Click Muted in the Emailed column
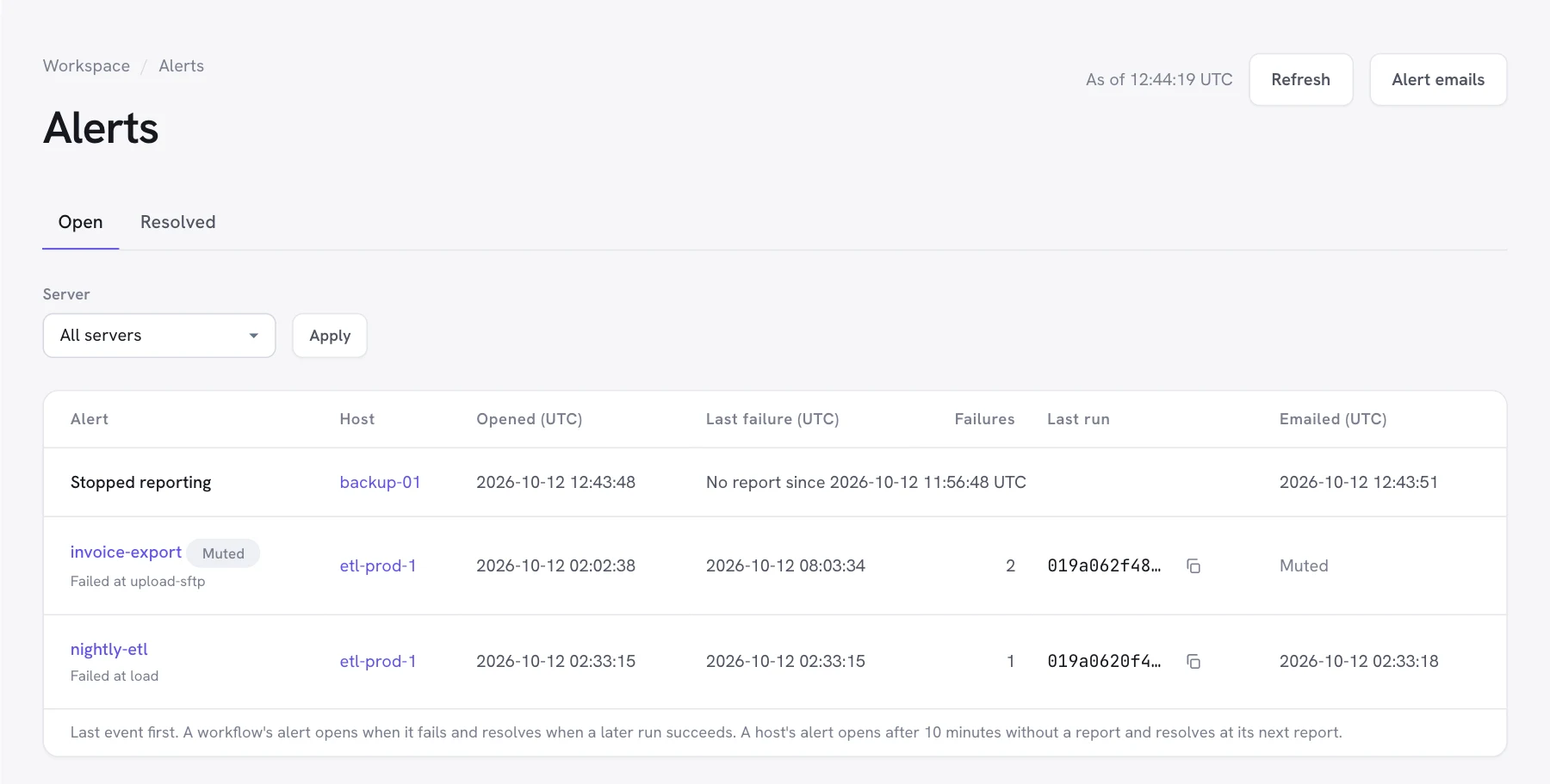This screenshot has height=784, width=1550. [1304, 566]
